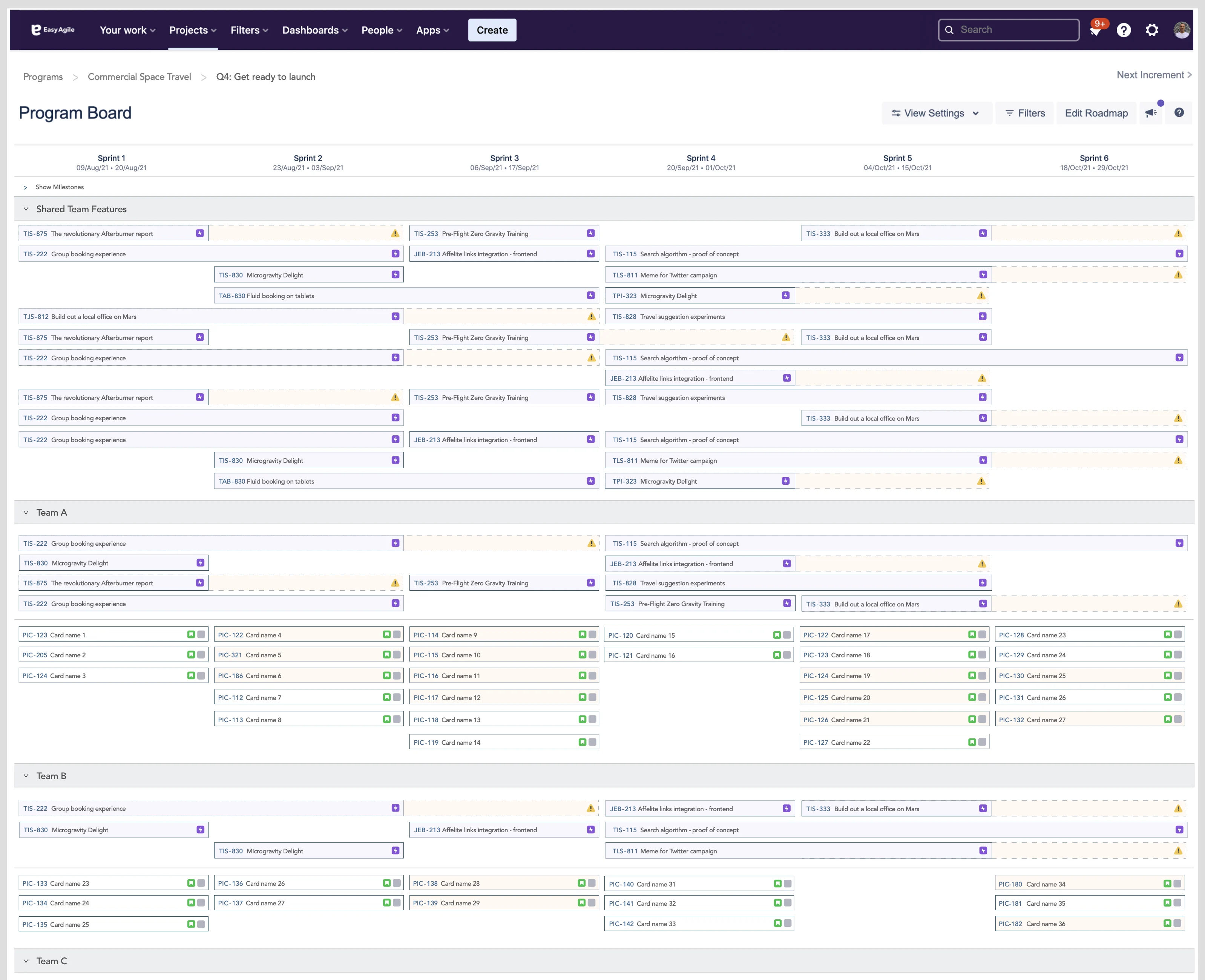Viewport: 1205px width, 980px height.
Task: Click the Easy Agile logo
Action: click(x=52, y=30)
